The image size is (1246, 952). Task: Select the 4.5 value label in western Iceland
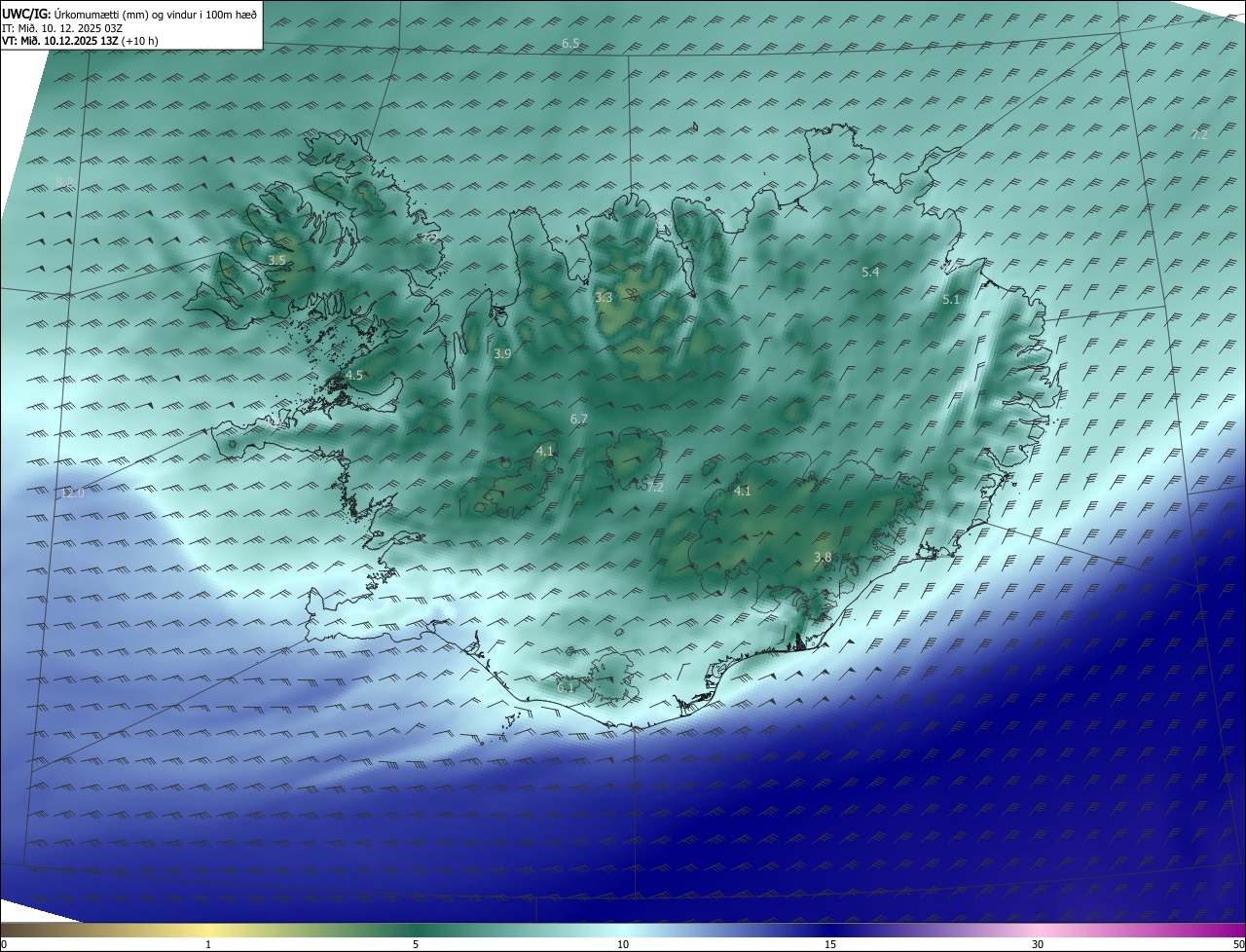[x=354, y=375]
